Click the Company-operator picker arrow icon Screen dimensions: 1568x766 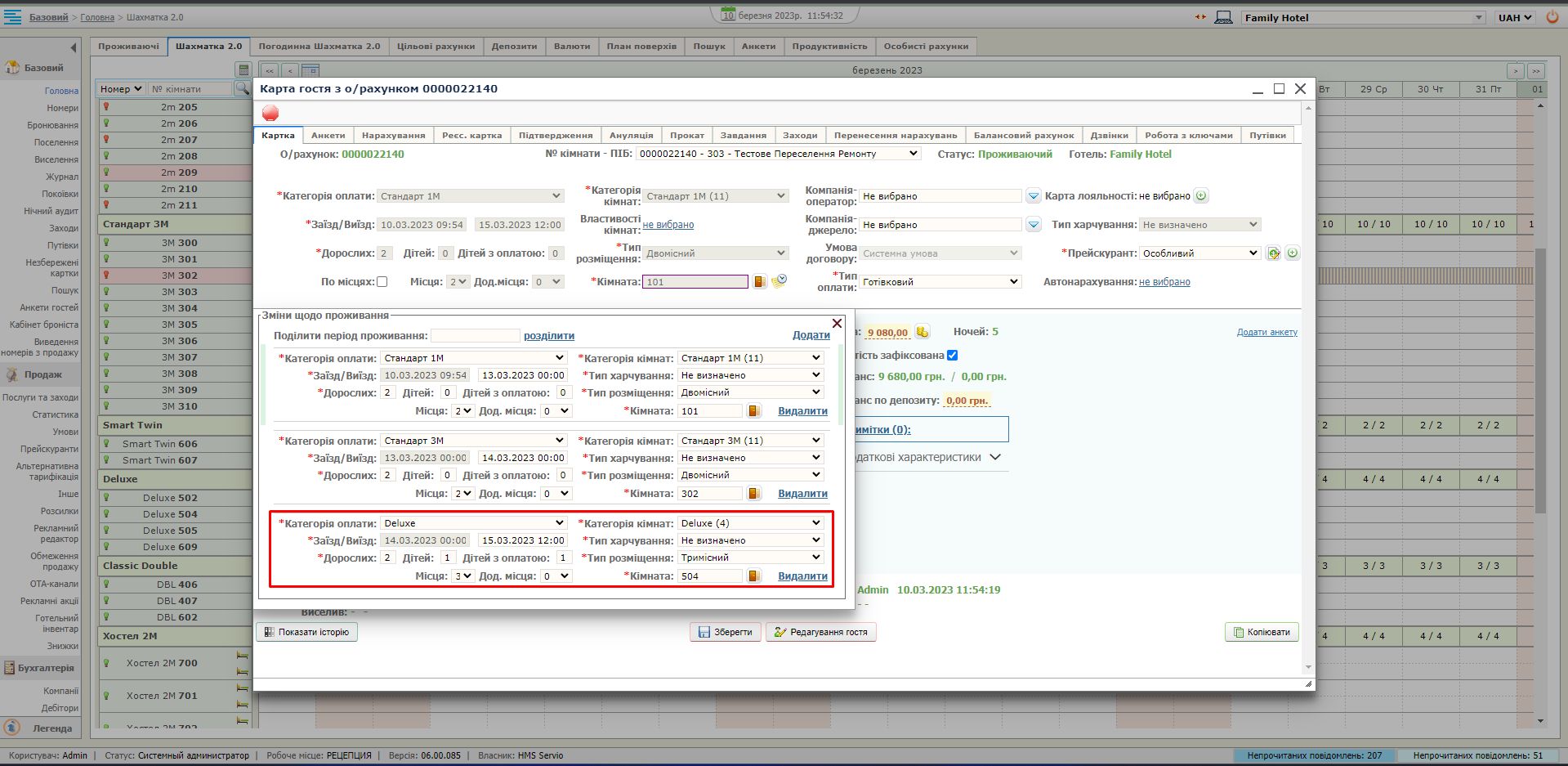coord(1034,196)
